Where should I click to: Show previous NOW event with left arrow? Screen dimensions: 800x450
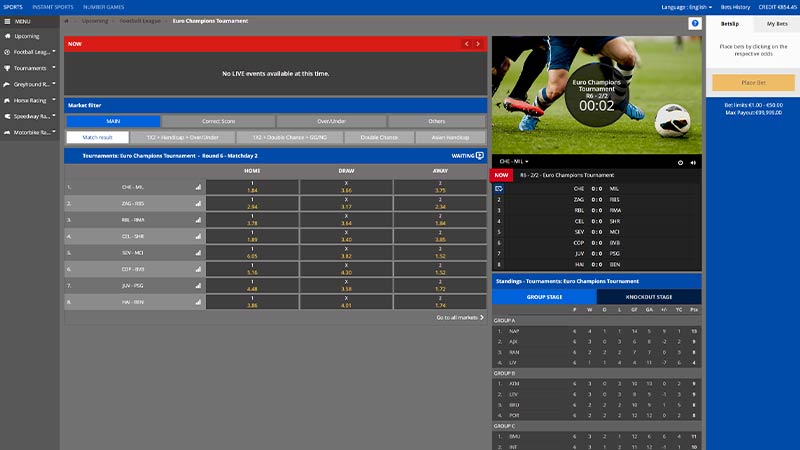pyautogui.click(x=466, y=44)
